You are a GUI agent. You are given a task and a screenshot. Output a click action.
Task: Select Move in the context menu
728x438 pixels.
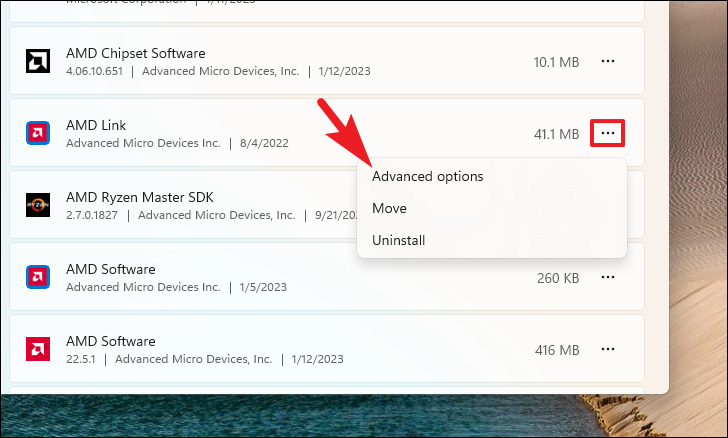point(390,208)
